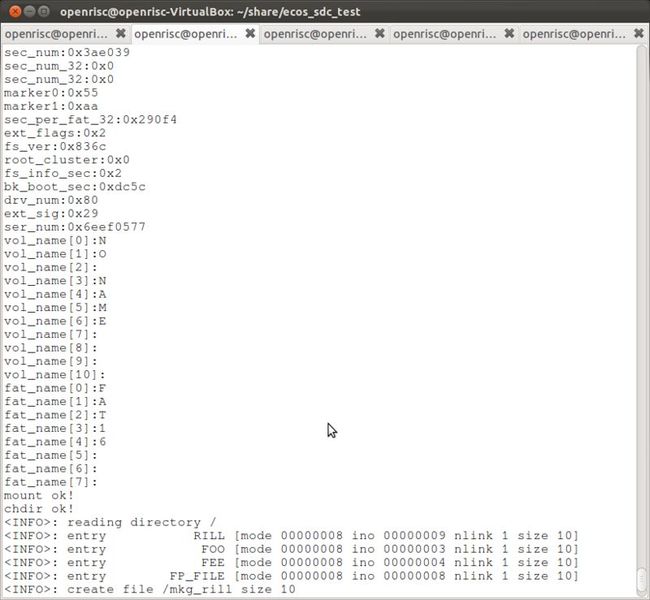Click the line 'vol_name[3]:N'

pos(55,281)
